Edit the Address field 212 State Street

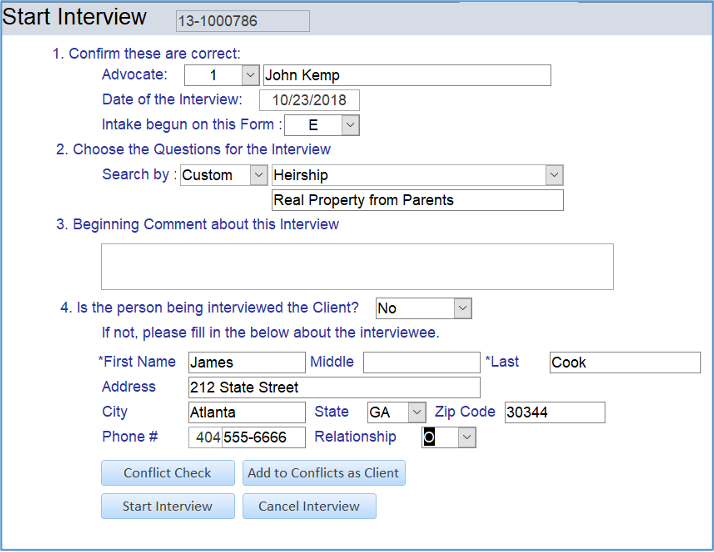(334, 387)
